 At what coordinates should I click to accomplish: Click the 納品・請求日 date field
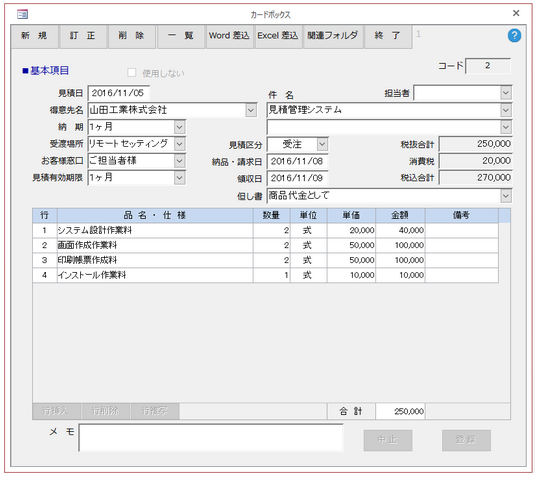pos(297,161)
